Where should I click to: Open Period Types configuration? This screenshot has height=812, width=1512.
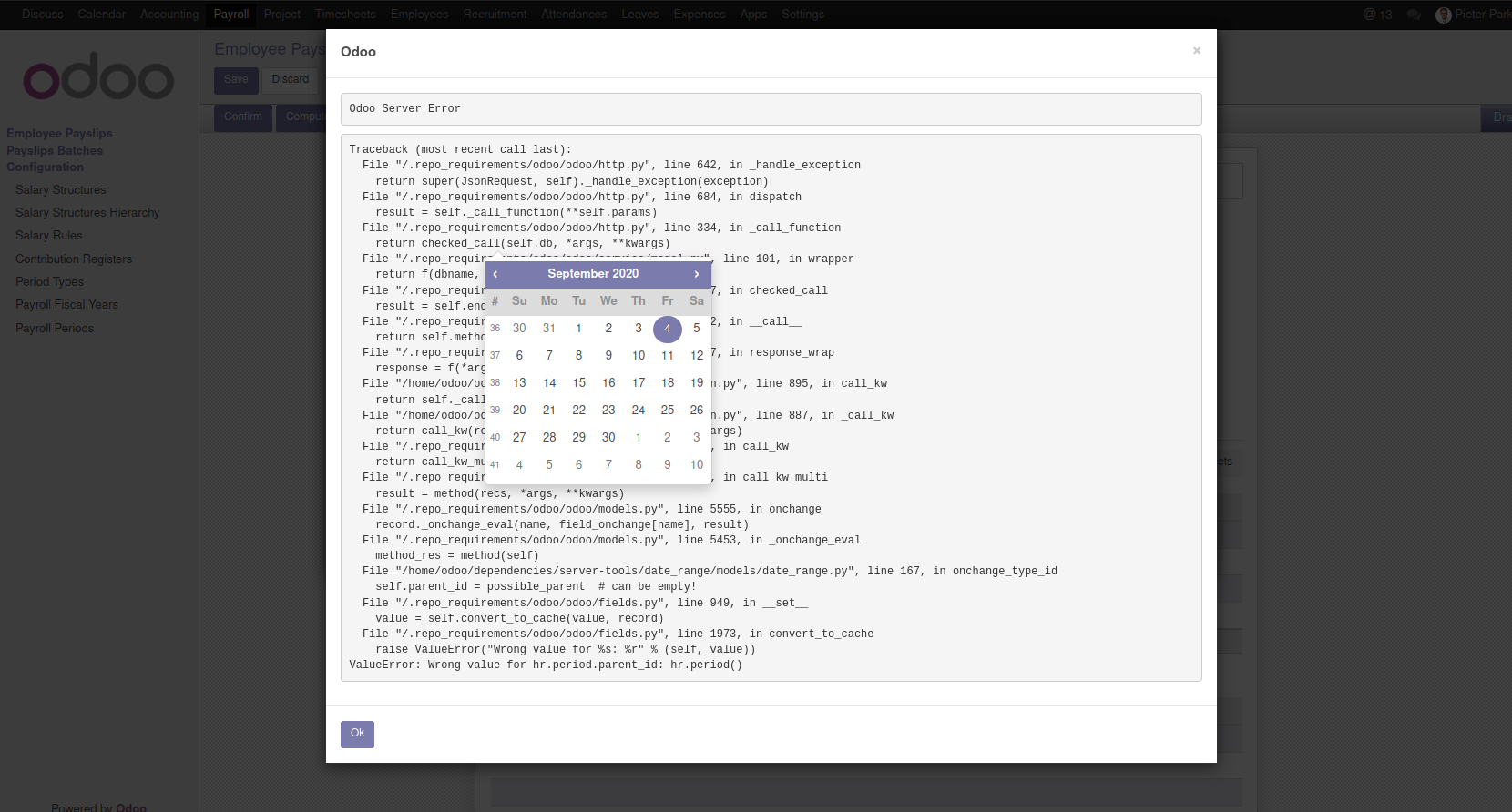50,282
